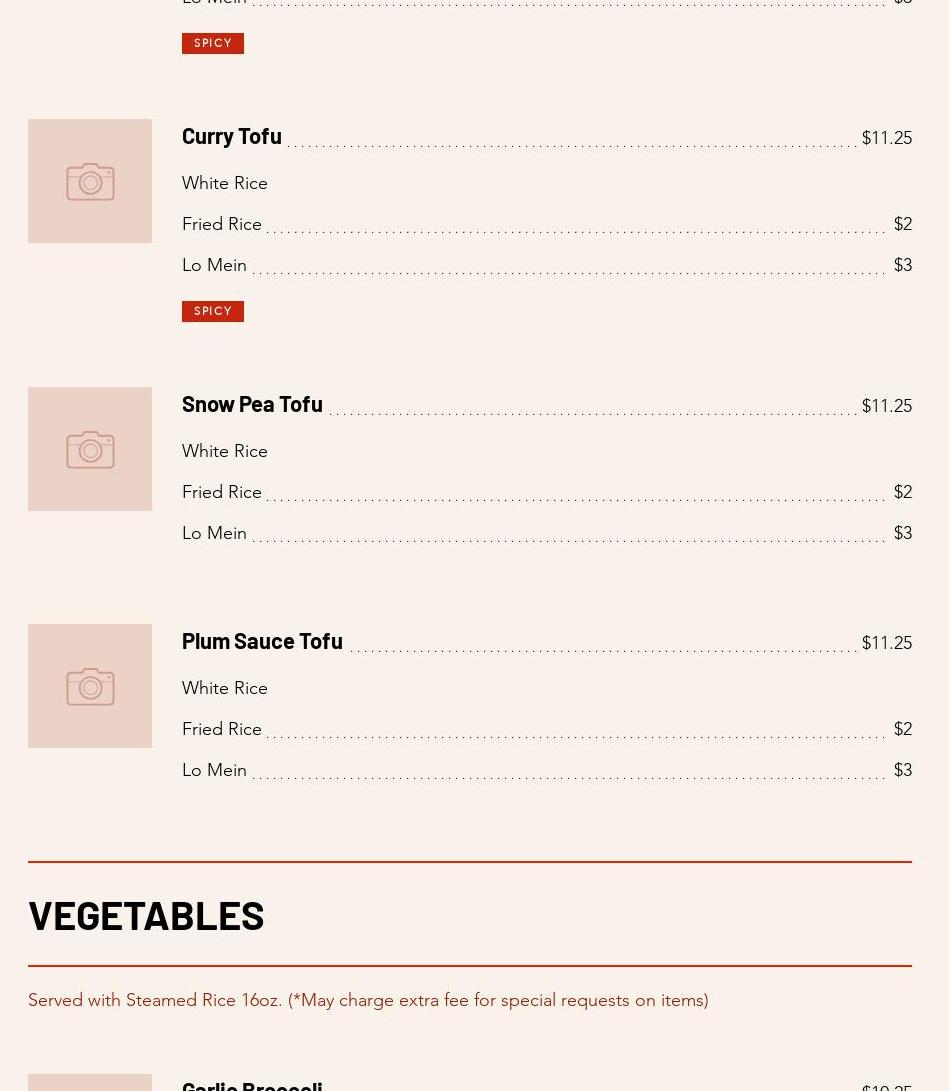Select Lo Mein under Plum Sauce Tofu
The height and width of the screenshot is (1091, 949).
click(x=214, y=771)
